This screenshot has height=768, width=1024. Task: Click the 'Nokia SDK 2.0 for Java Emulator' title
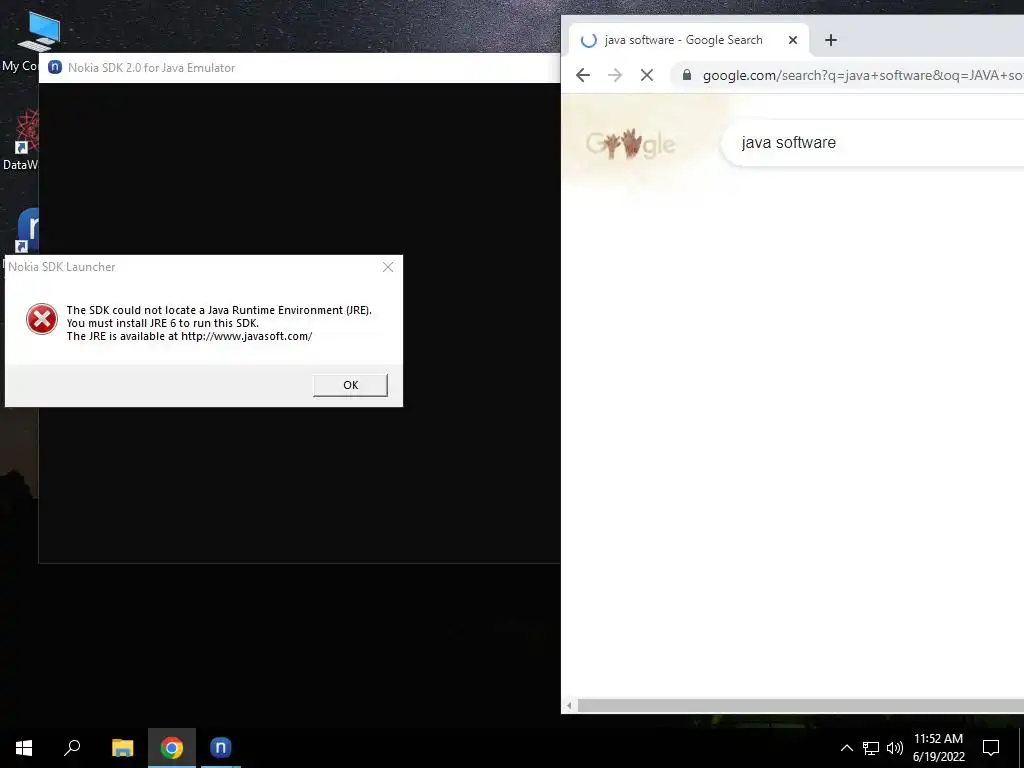point(152,68)
